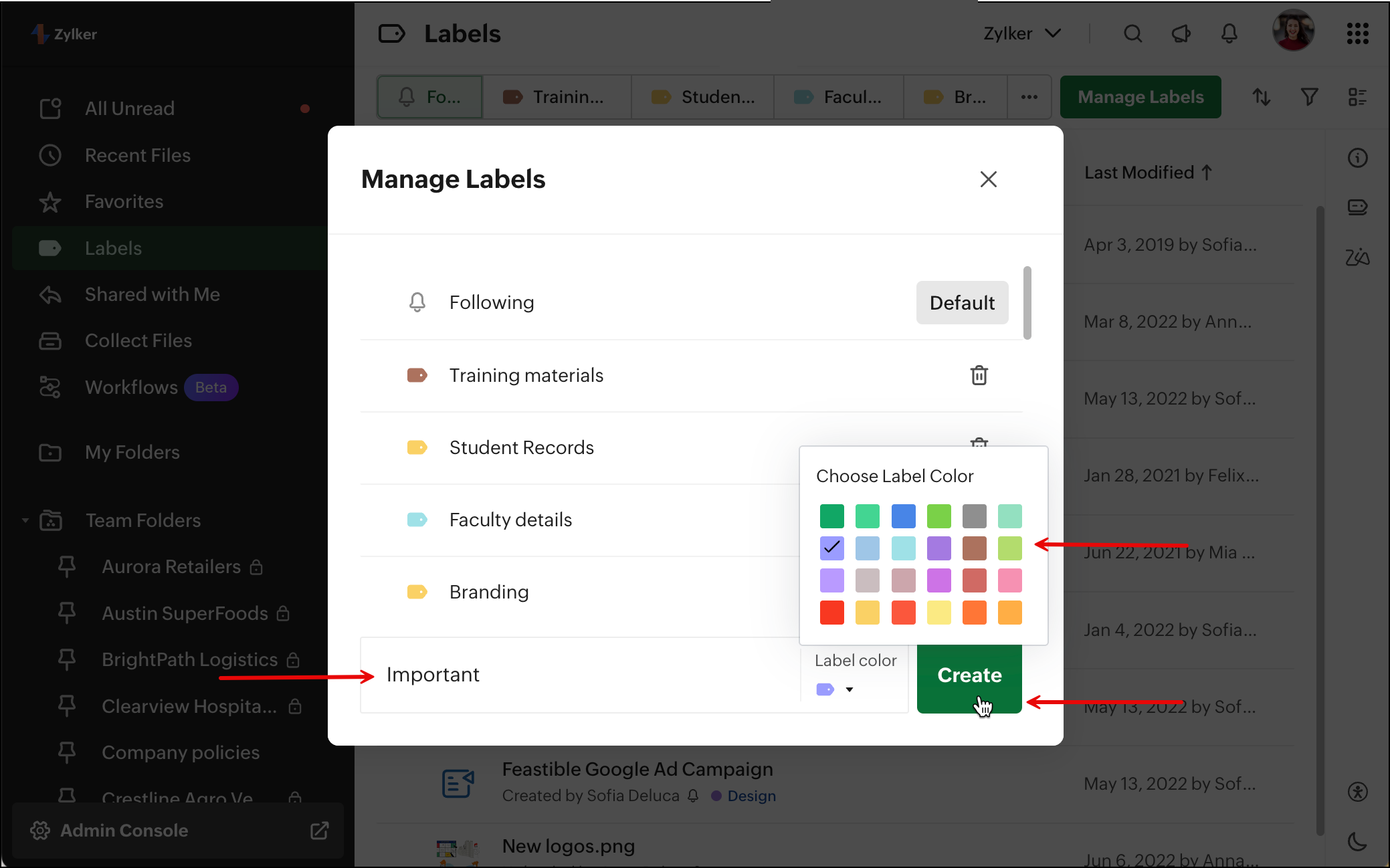Open the filter funnel icon

coord(1309,97)
